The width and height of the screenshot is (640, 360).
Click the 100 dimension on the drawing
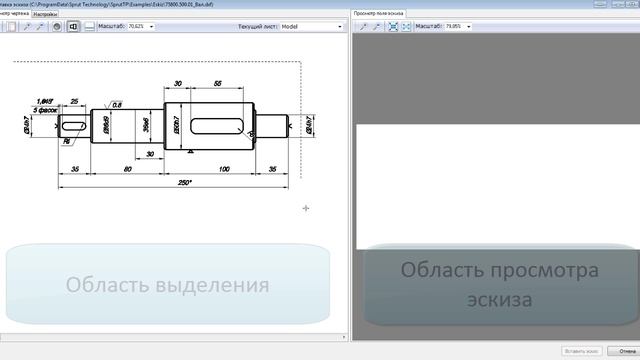224,169
